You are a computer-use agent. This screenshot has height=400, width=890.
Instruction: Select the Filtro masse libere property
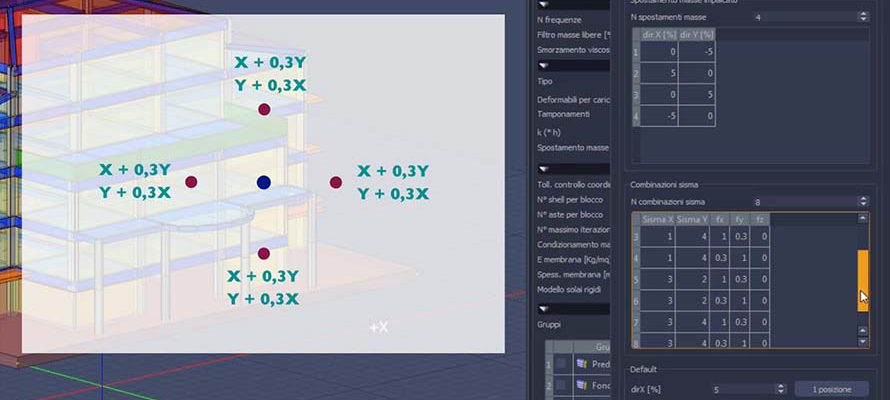pos(573,35)
